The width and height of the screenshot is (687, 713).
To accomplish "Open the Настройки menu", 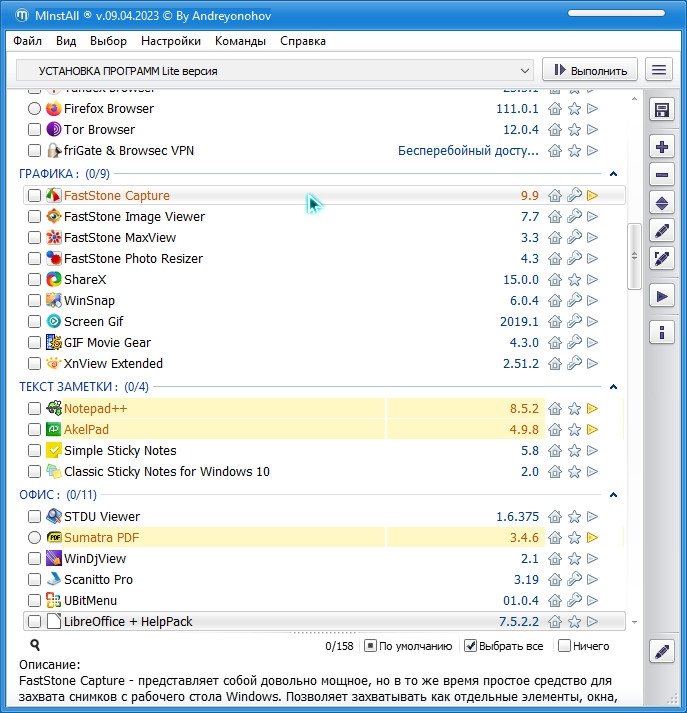I will [171, 41].
